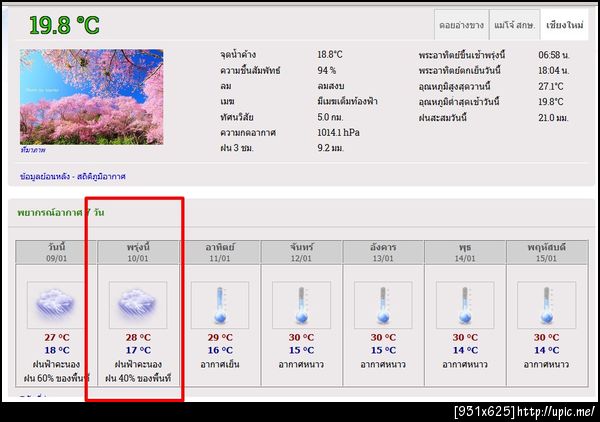Click the relative humidity value 94 %

pyautogui.click(x=326, y=70)
